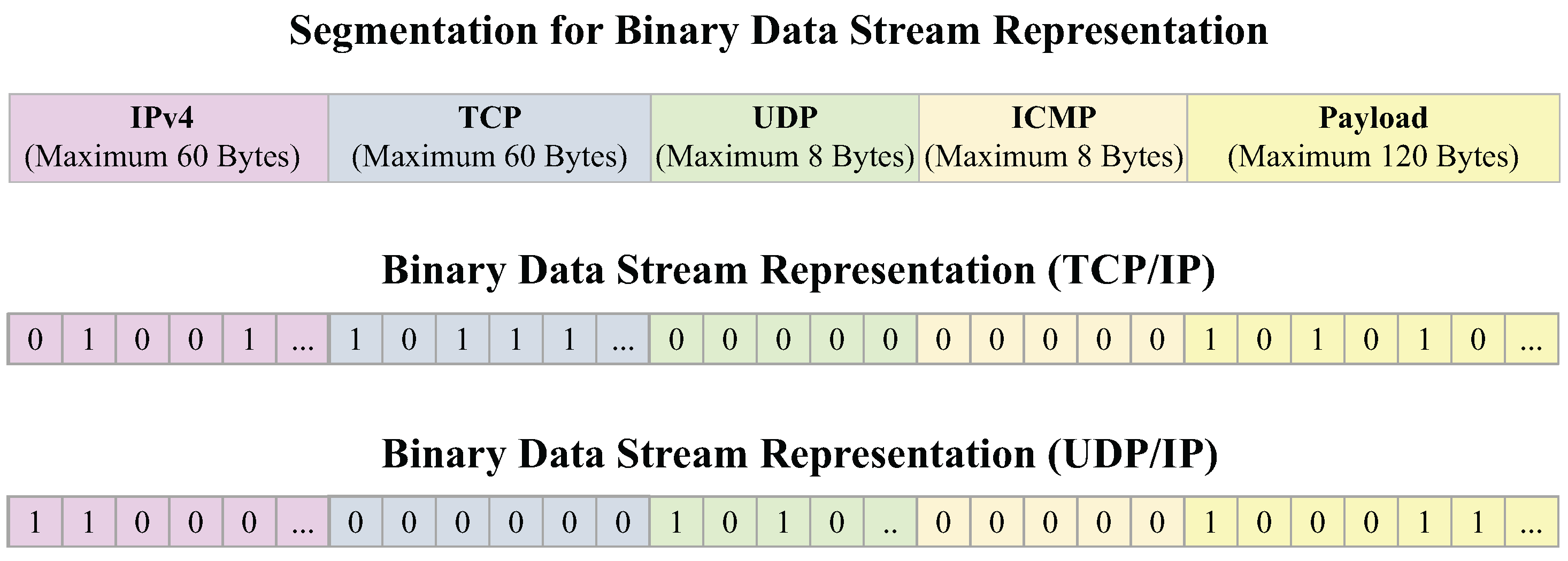Click first yellow payload bit in TCP/IP stream
This screenshot has width=1568, height=561.
click(x=1211, y=340)
